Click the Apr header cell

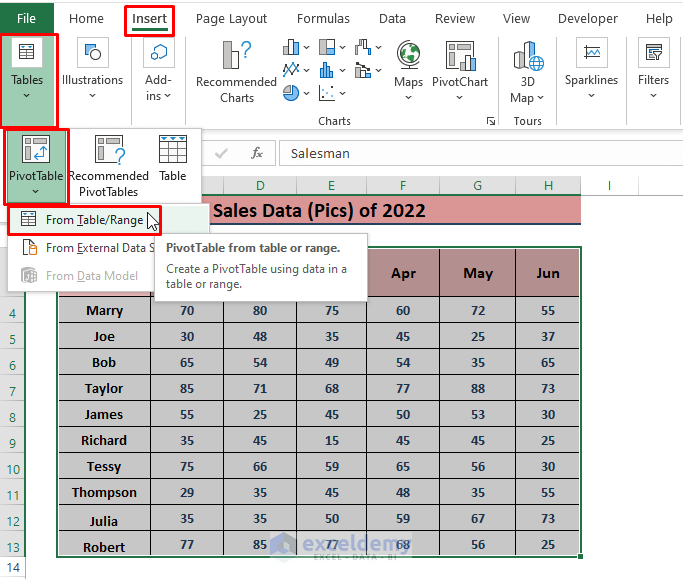point(403,273)
